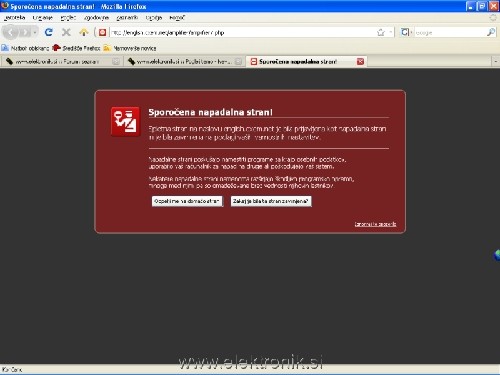Viewport: 500px width, 375px height.
Task: Click the ignore this warning link
Action: 375,224
